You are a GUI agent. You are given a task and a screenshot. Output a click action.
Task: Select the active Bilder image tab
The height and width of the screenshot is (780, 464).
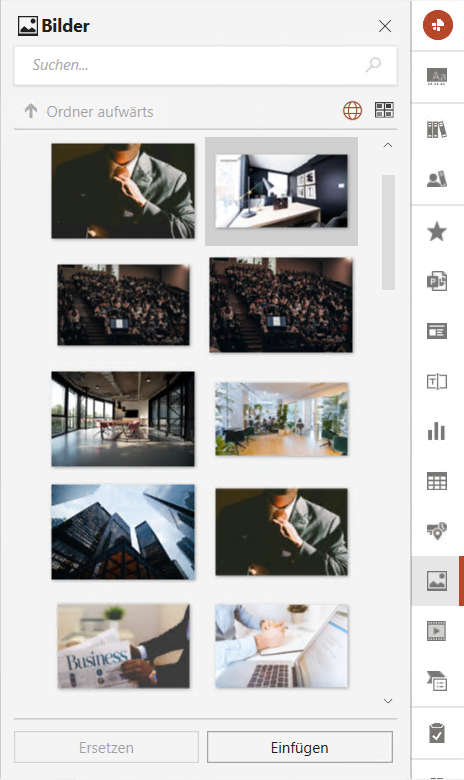pos(437,581)
